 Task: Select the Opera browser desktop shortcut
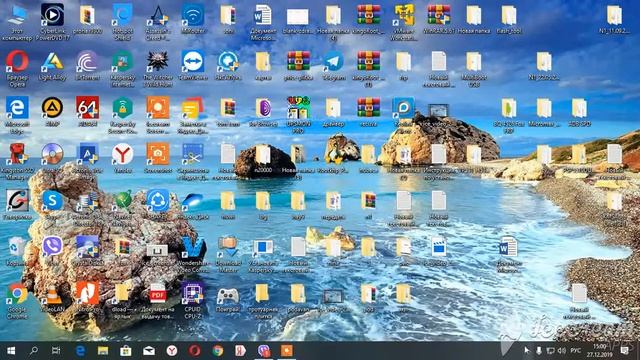(x=17, y=69)
